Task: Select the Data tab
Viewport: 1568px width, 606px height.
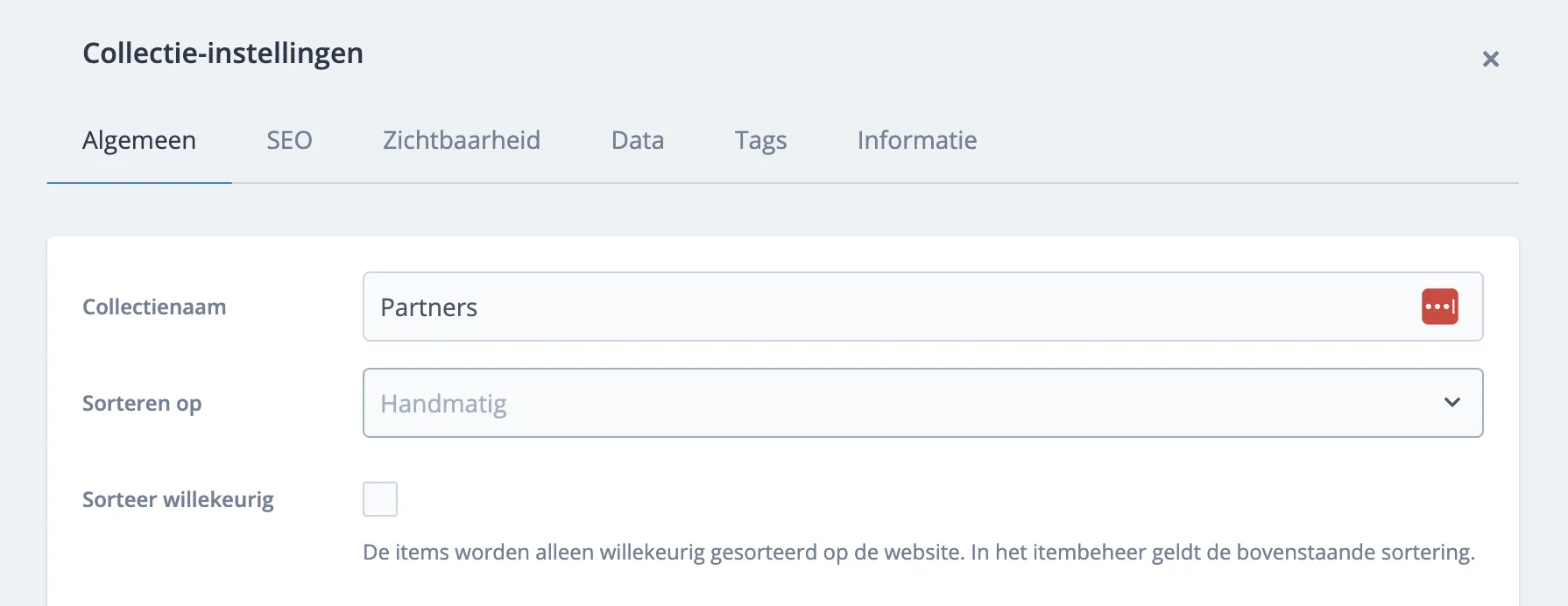Action: [638, 140]
